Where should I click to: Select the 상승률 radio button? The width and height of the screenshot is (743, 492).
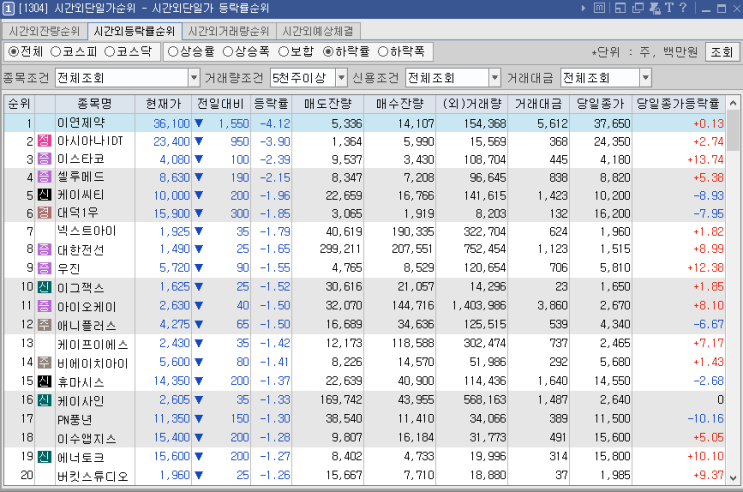coord(173,52)
